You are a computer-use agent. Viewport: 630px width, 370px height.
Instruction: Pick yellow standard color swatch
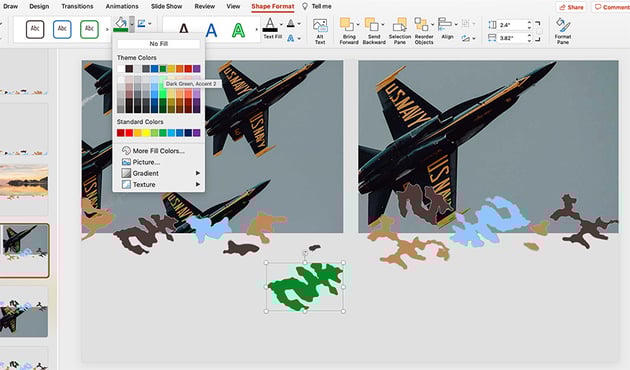coord(146,133)
